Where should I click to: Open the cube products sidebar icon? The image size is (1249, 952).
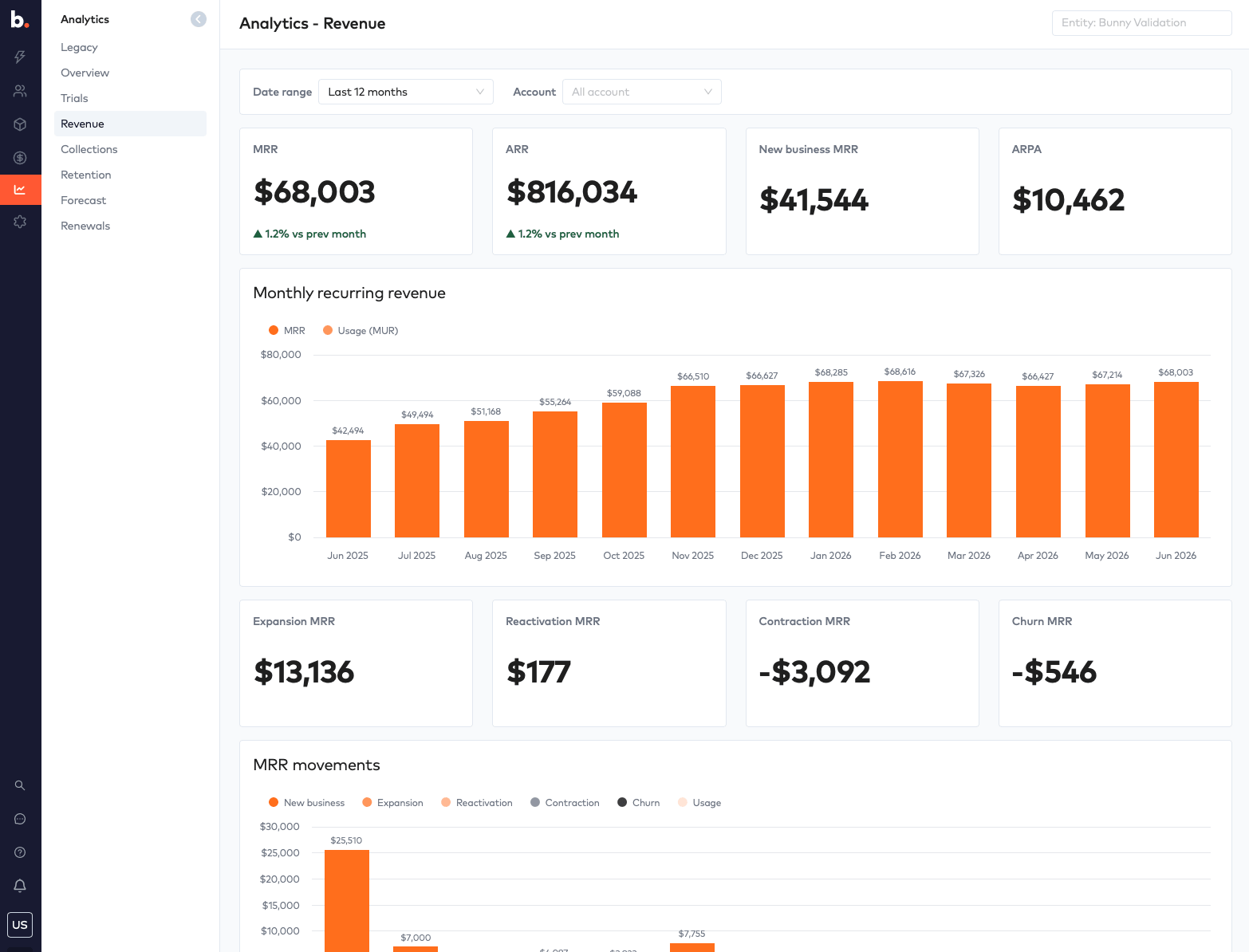[20, 124]
